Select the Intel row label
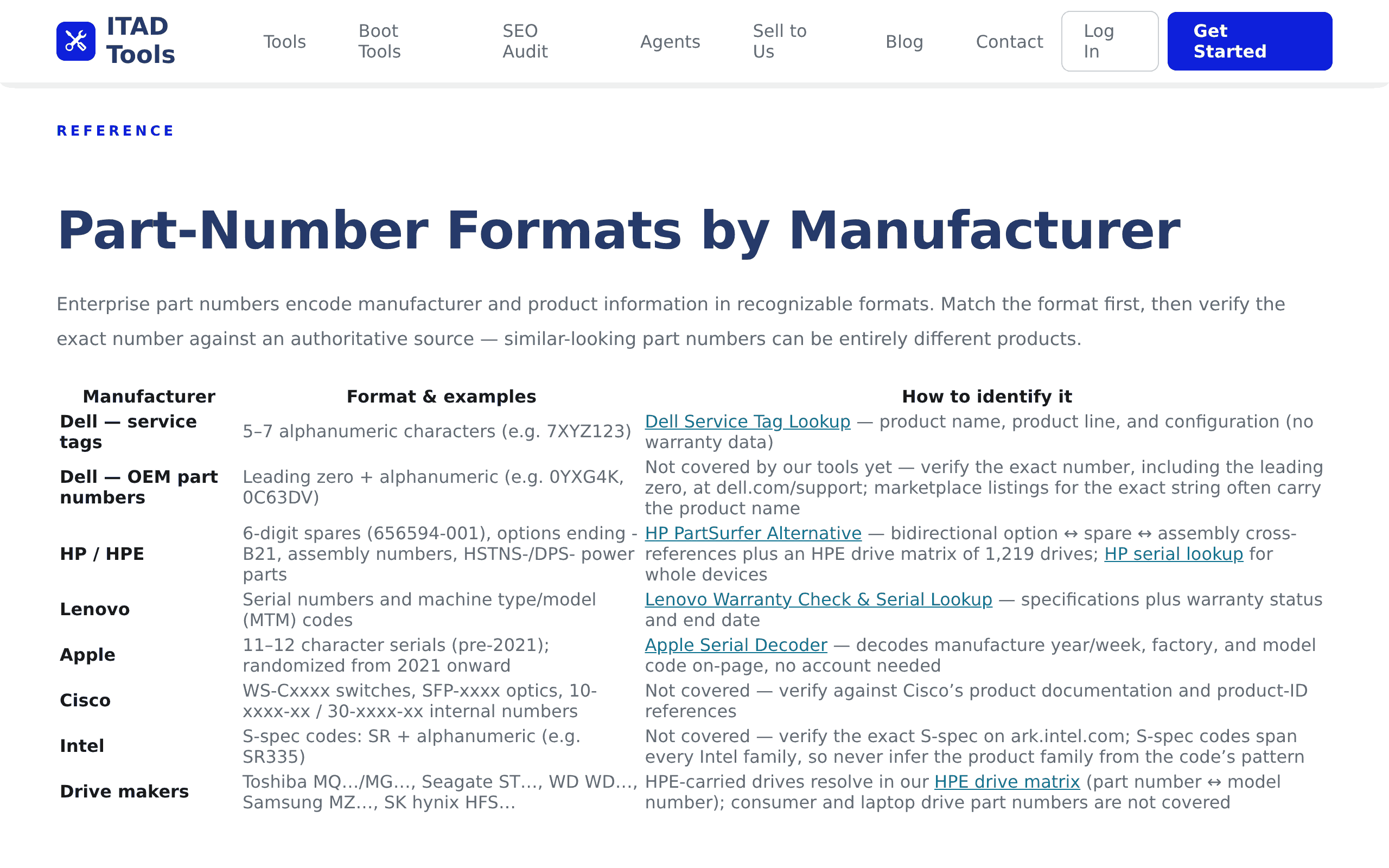 [x=82, y=746]
